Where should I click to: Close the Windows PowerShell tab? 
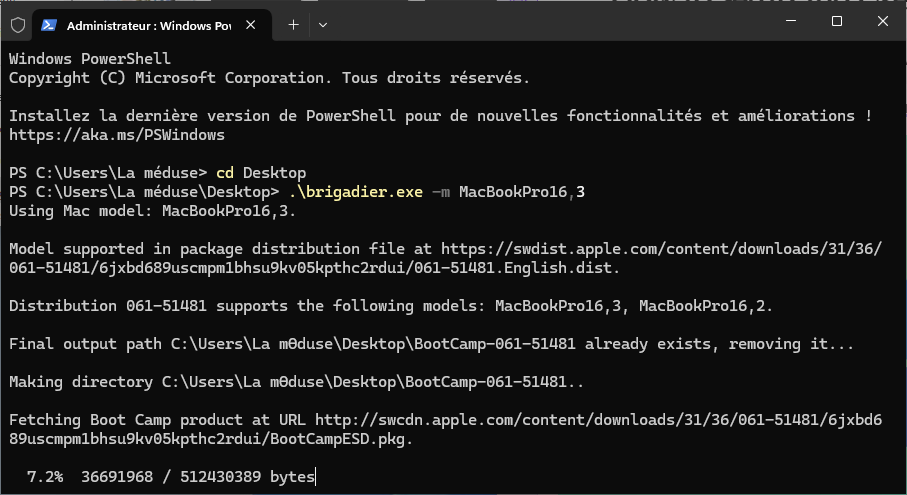[x=250, y=25]
